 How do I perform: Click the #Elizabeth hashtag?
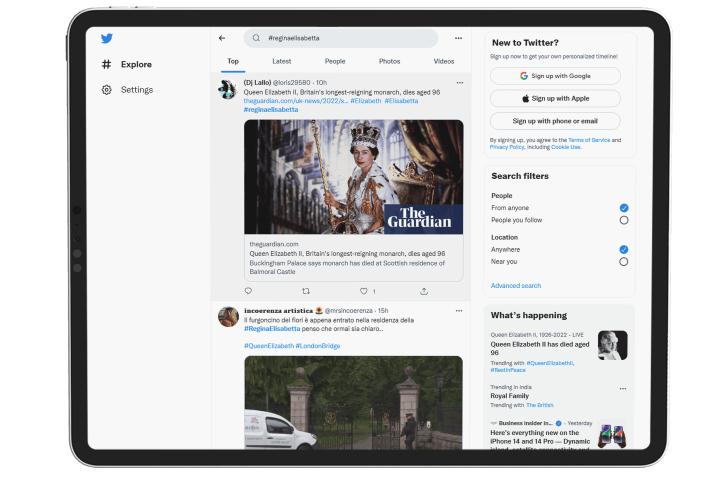[366, 101]
